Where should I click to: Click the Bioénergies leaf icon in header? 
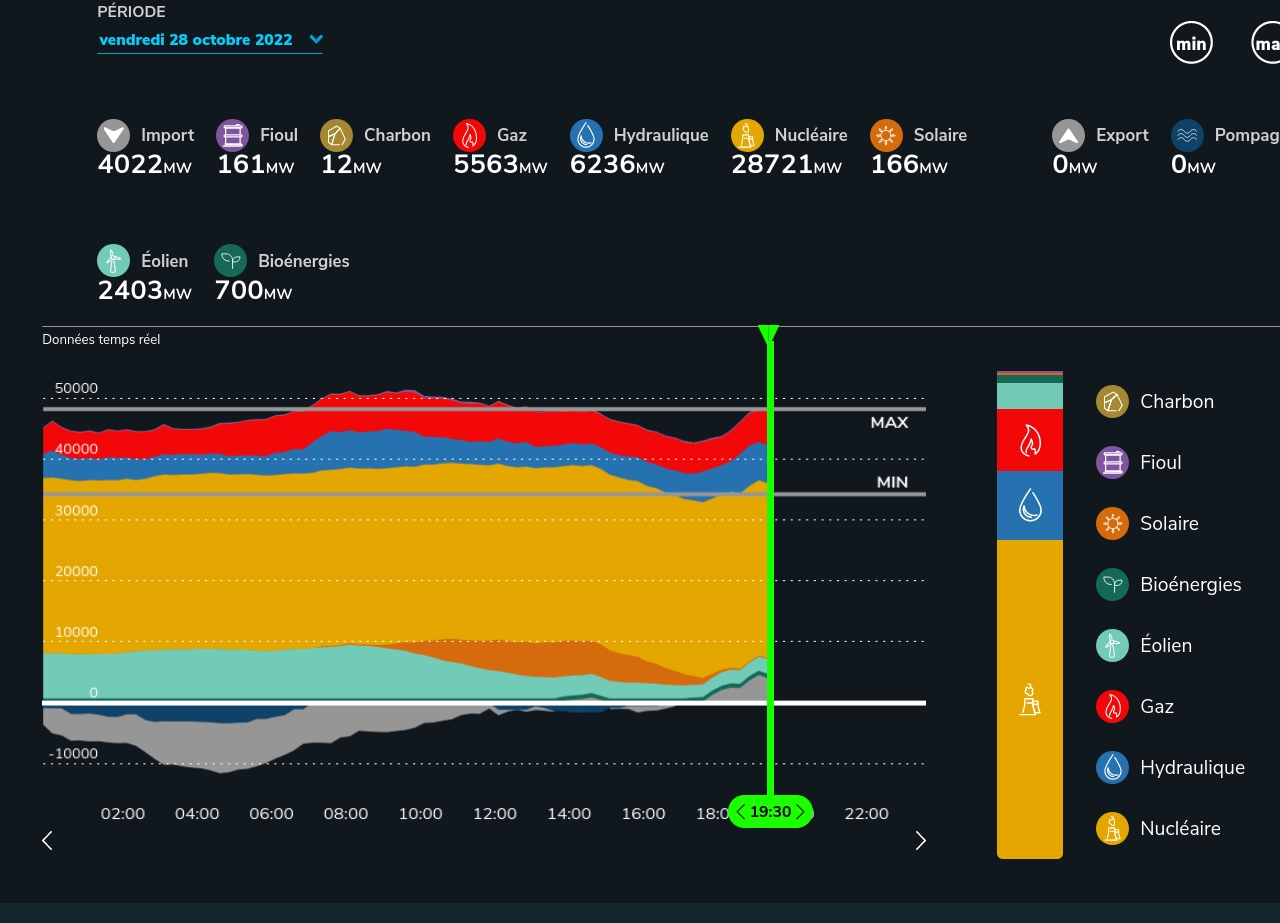231,261
